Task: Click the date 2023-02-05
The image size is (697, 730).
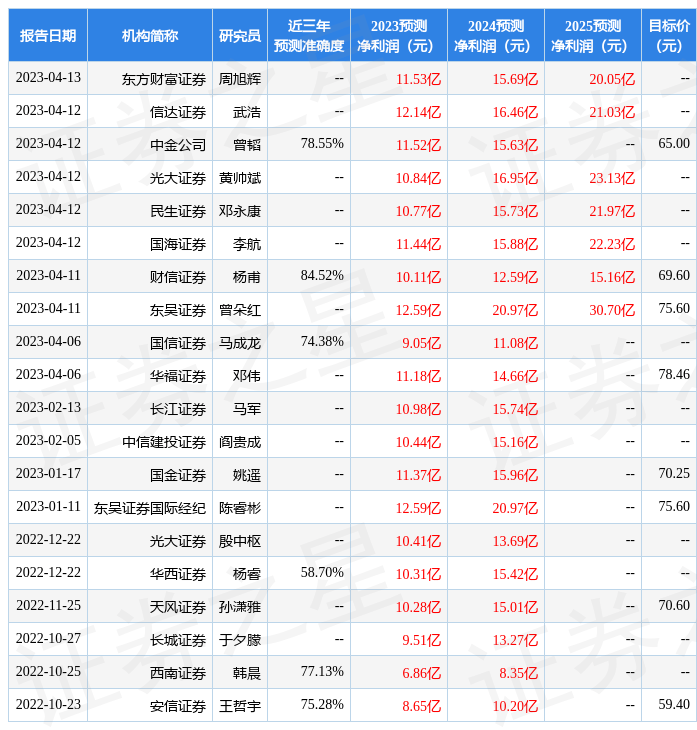Action: click(48, 440)
